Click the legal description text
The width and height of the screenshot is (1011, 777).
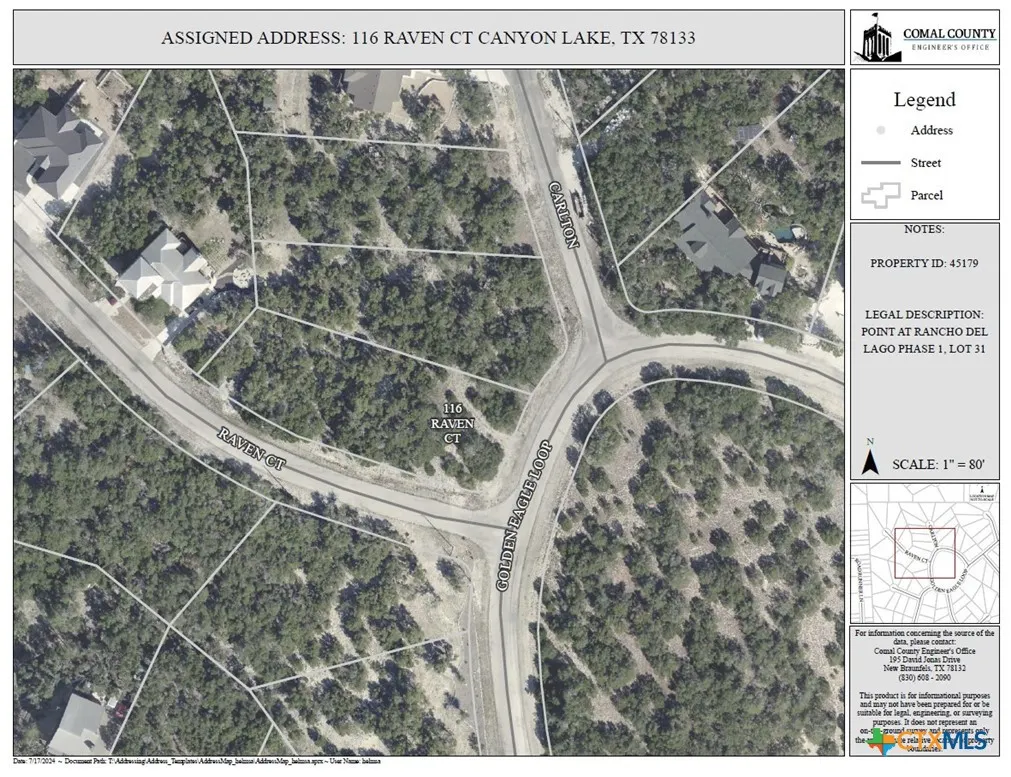pos(924,331)
